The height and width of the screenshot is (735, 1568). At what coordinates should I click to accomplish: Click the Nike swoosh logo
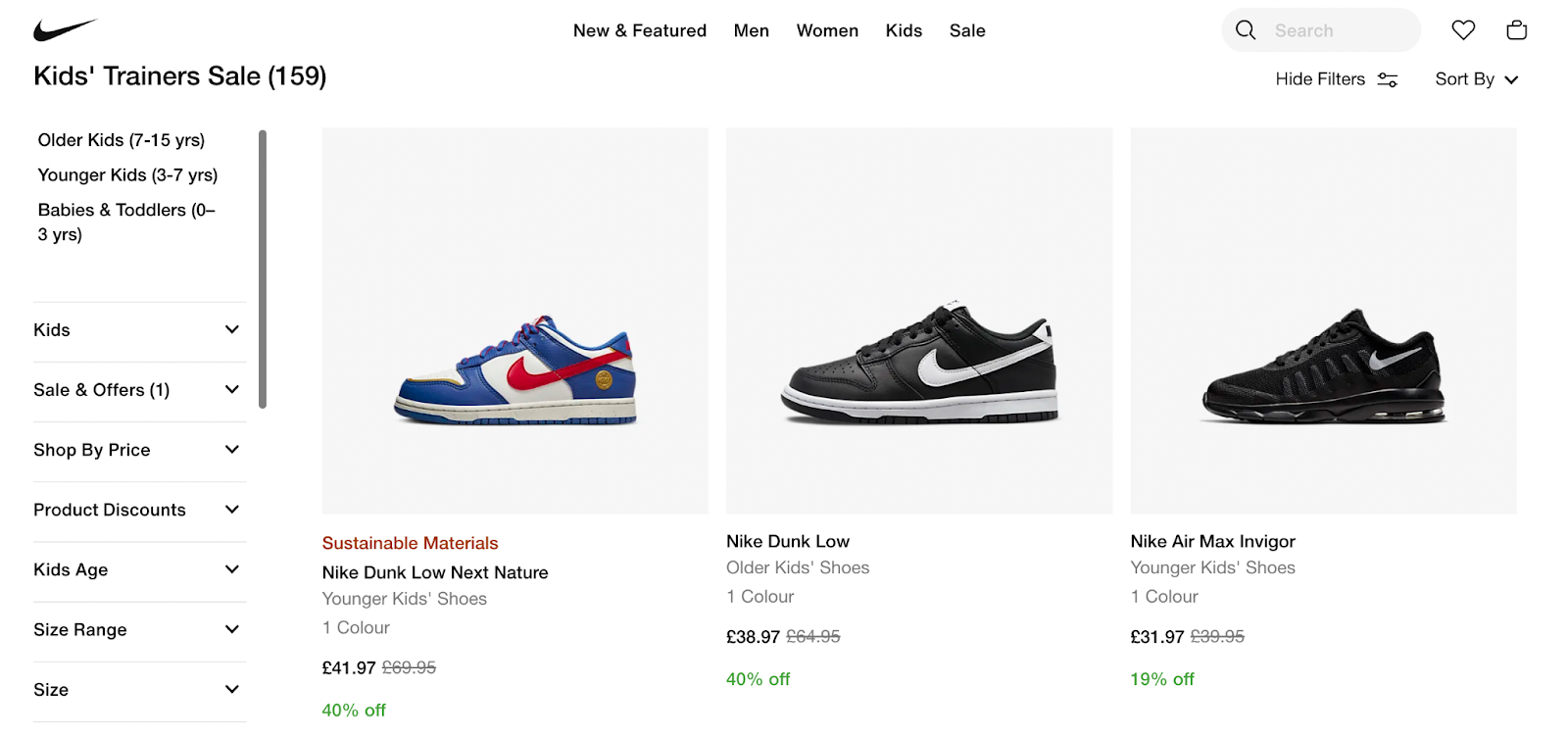65,30
